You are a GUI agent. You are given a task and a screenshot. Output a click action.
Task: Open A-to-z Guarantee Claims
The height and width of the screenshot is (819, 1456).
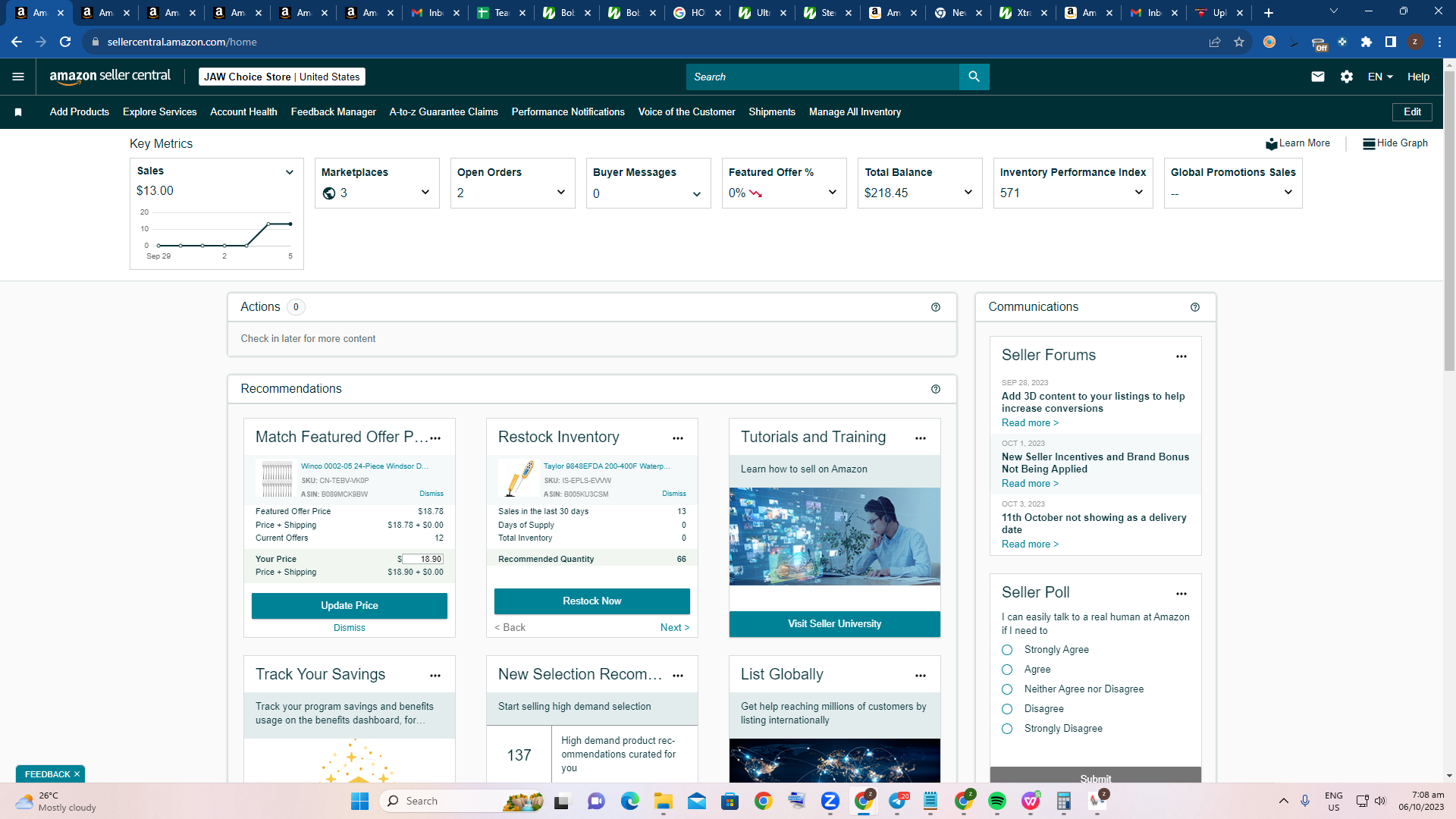click(444, 112)
